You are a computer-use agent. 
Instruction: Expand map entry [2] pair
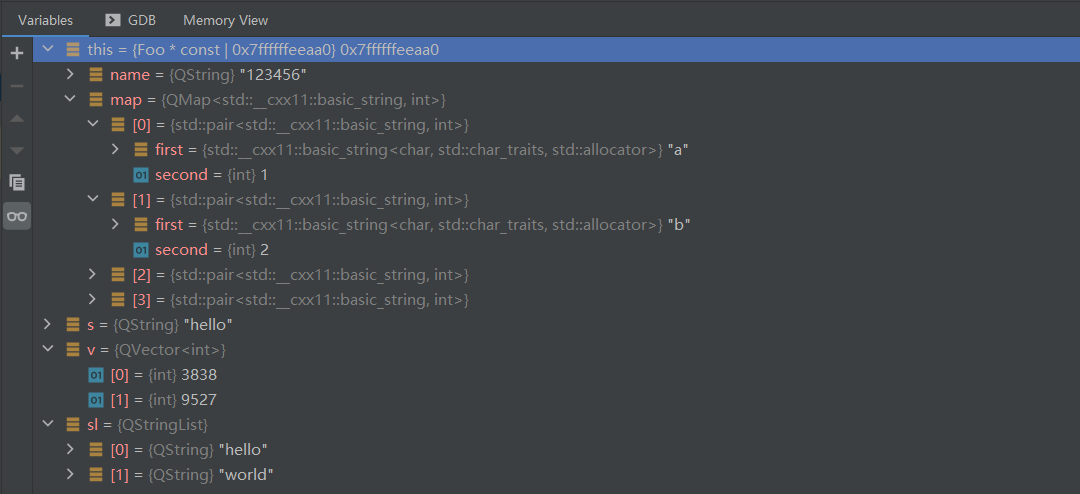(93, 274)
